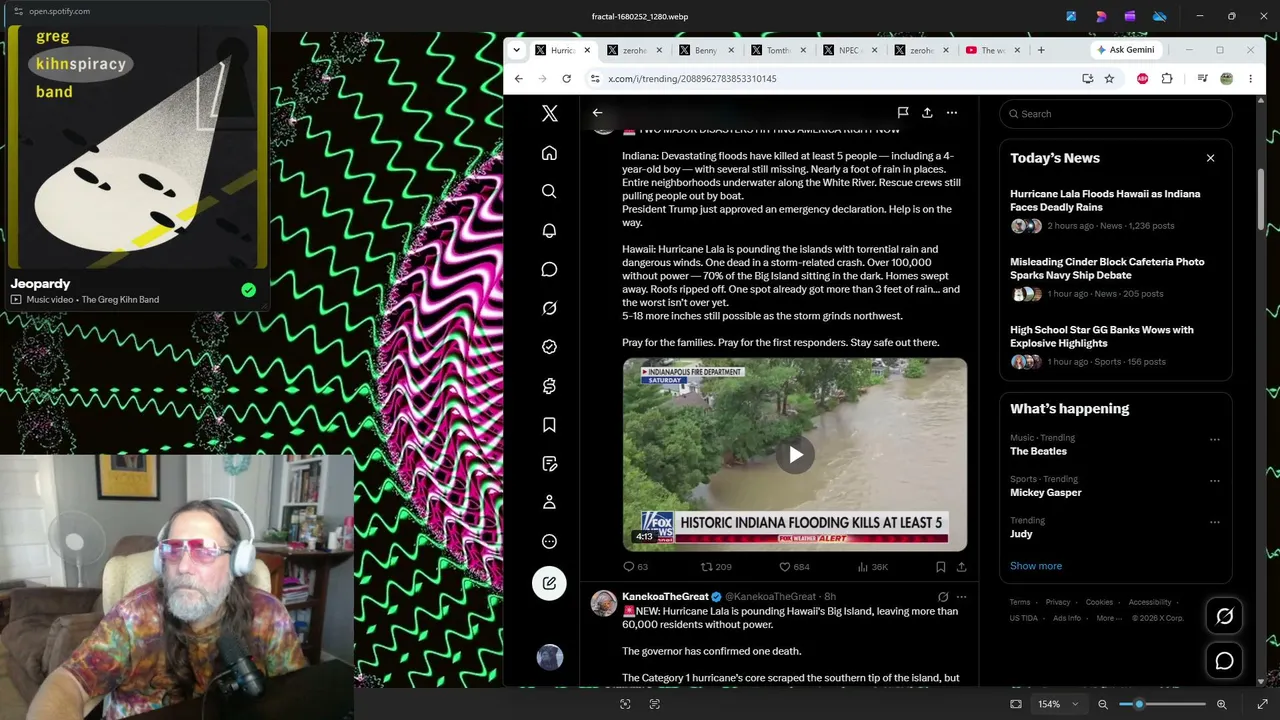Image resolution: width=1280 pixels, height=720 pixels.
Task: Go to X home via house icon
Action: [549, 153]
